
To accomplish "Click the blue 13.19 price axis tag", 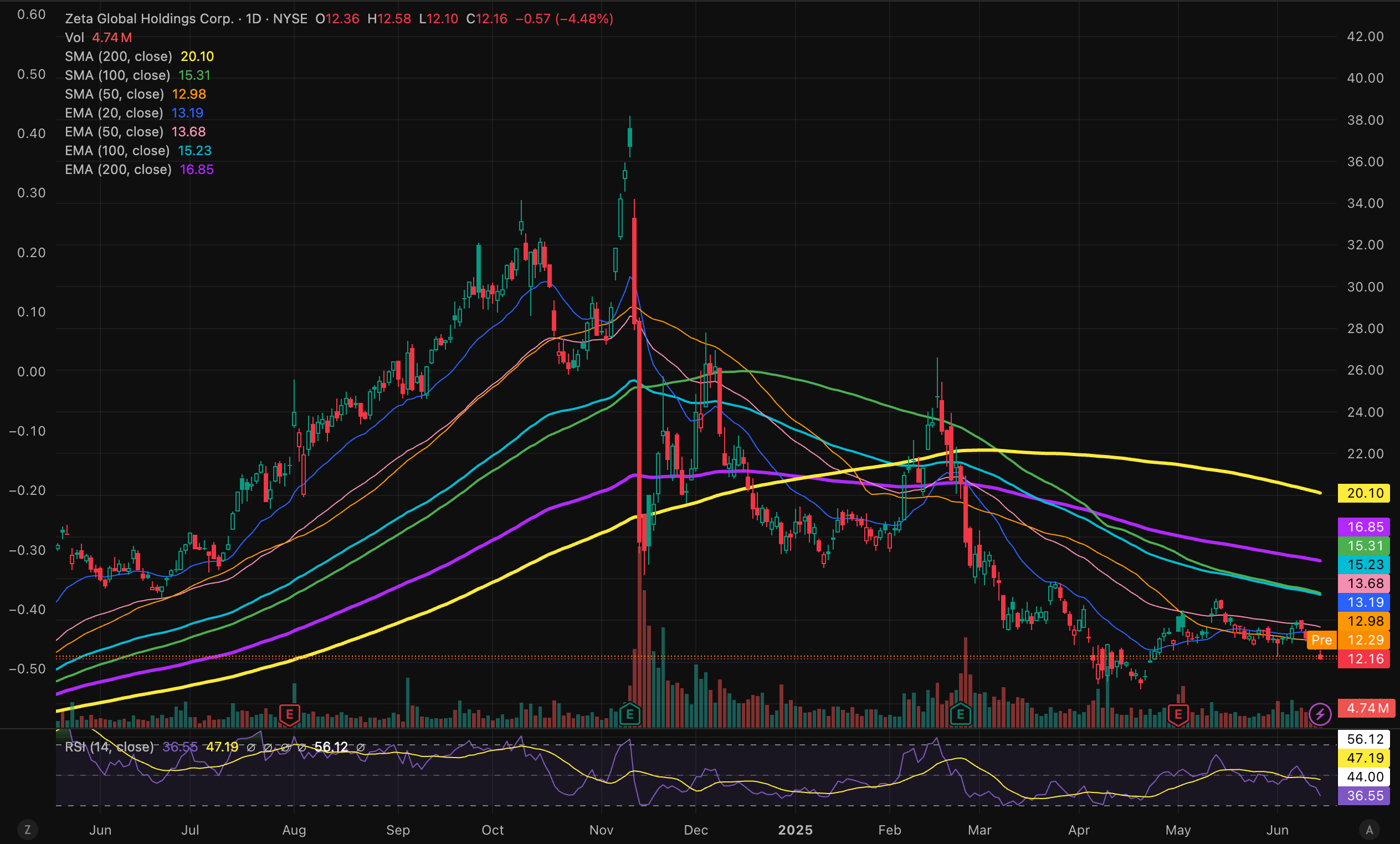I will tap(1364, 602).
